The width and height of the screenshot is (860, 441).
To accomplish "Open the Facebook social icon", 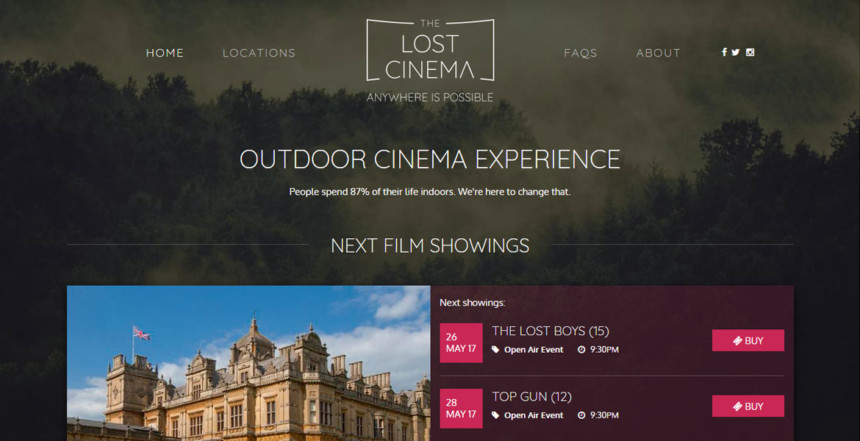I will [724, 52].
